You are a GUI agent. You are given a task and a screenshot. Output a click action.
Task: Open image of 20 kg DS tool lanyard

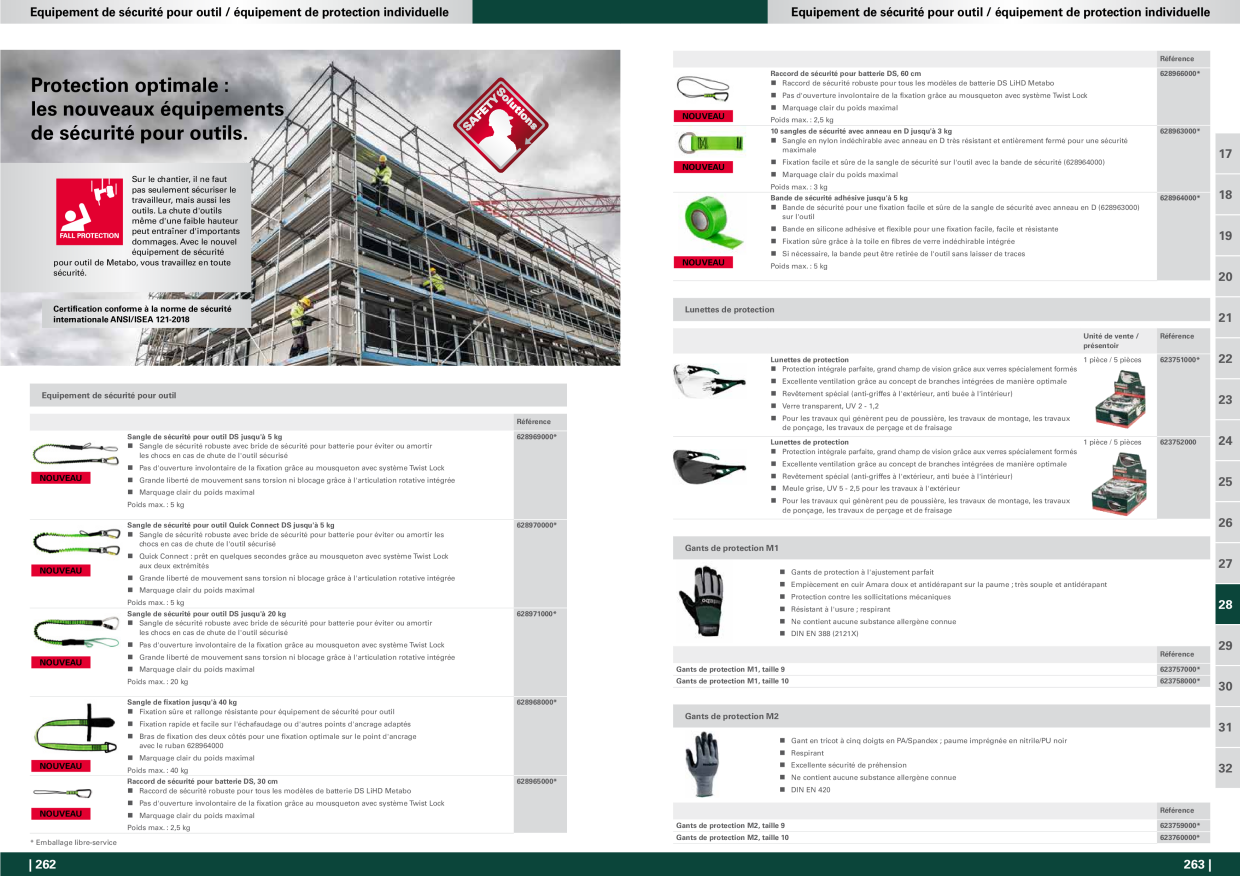pyautogui.click(x=75, y=631)
